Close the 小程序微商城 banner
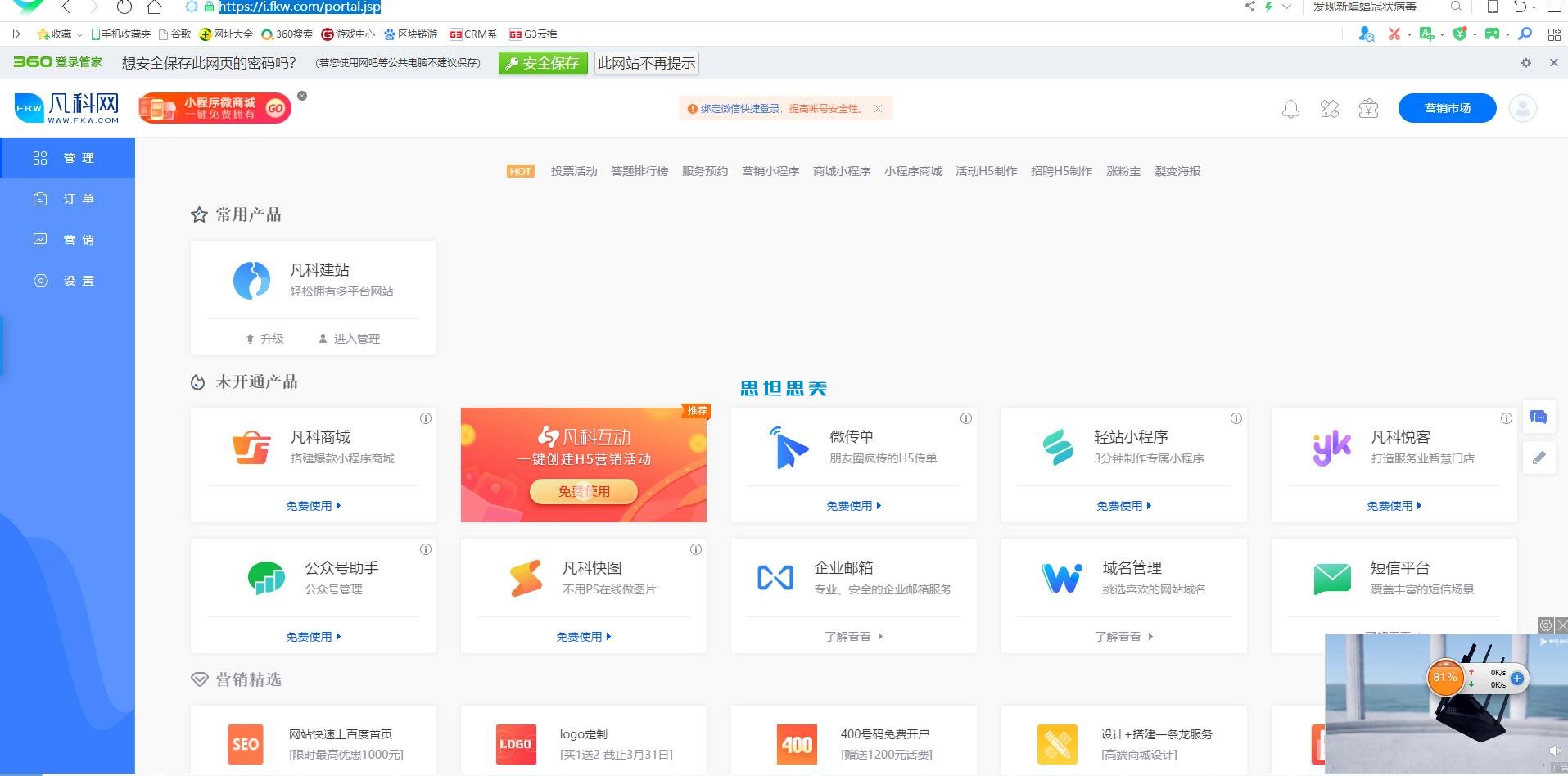The height and width of the screenshot is (776, 1568). coord(302,96)
